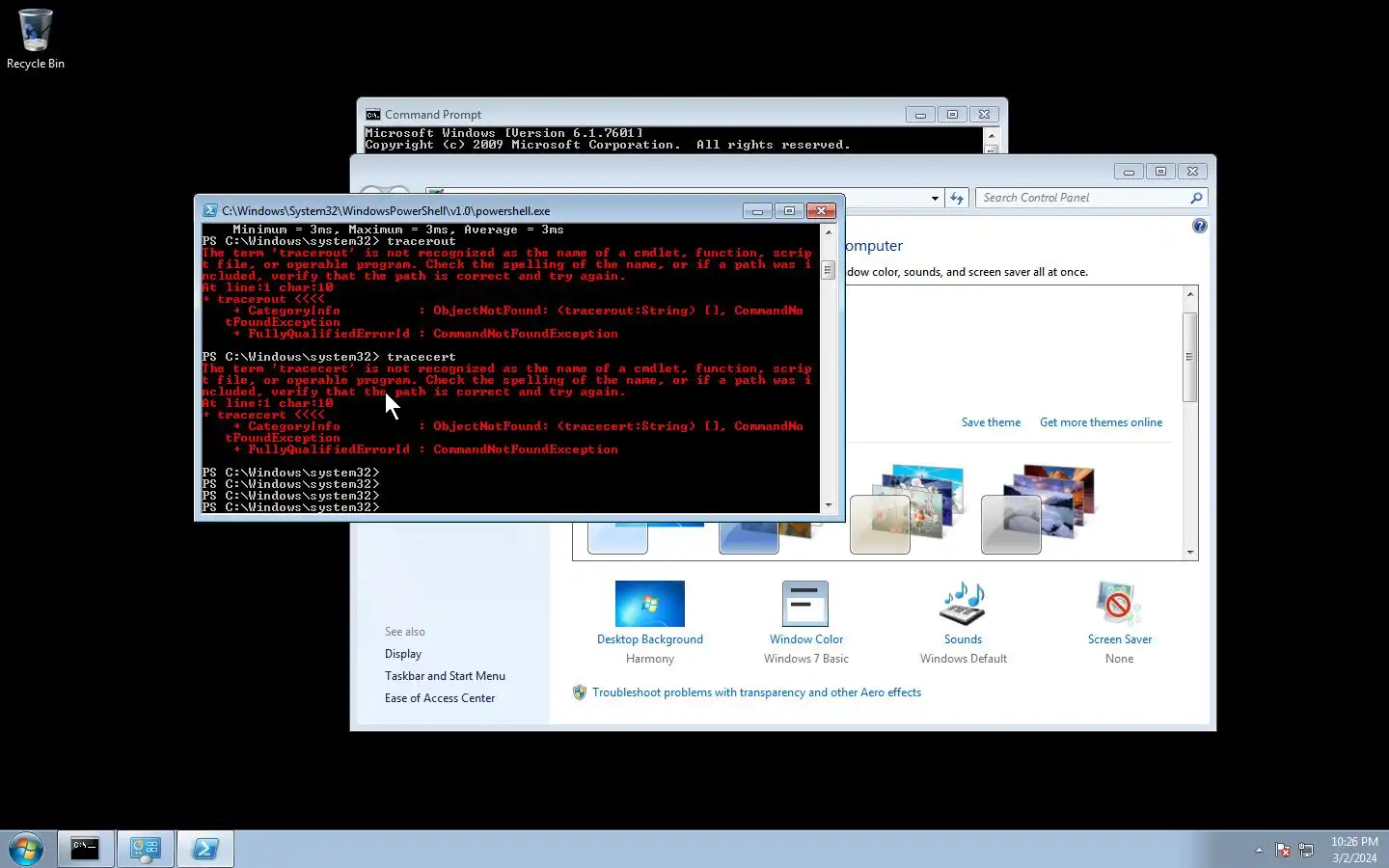Click the 'tracerout' command line in PowerShell
The height and width of the screenshot is (868, 1389).
329,241
